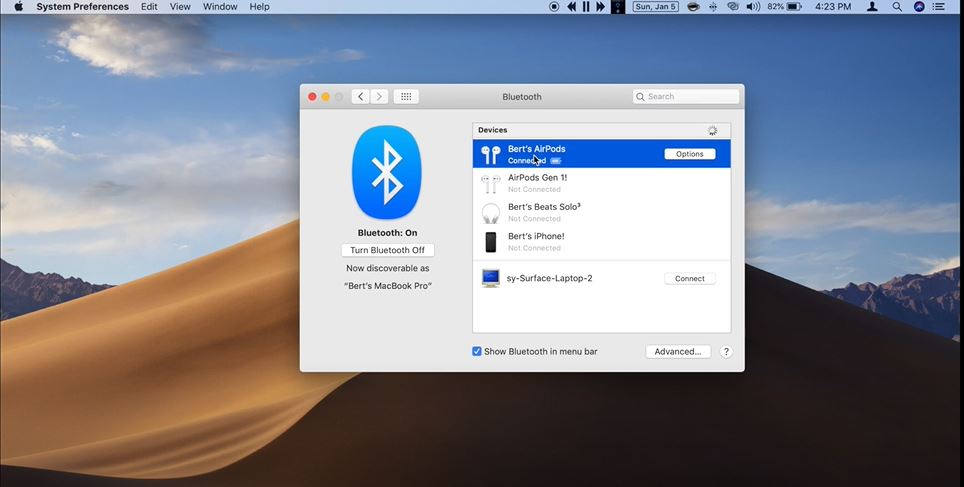Click the lips icon in menu bar
964x487 pixels.
tap(693, 7)
